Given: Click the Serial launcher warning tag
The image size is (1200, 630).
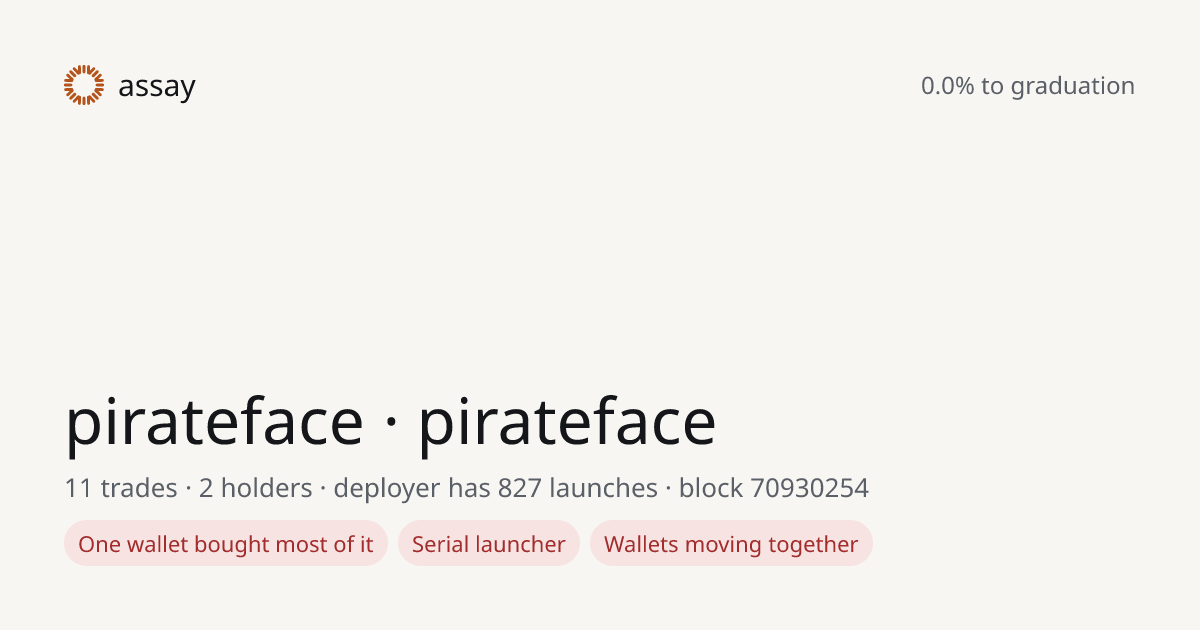Looking at the screenshot, I should tap(489, 544).
